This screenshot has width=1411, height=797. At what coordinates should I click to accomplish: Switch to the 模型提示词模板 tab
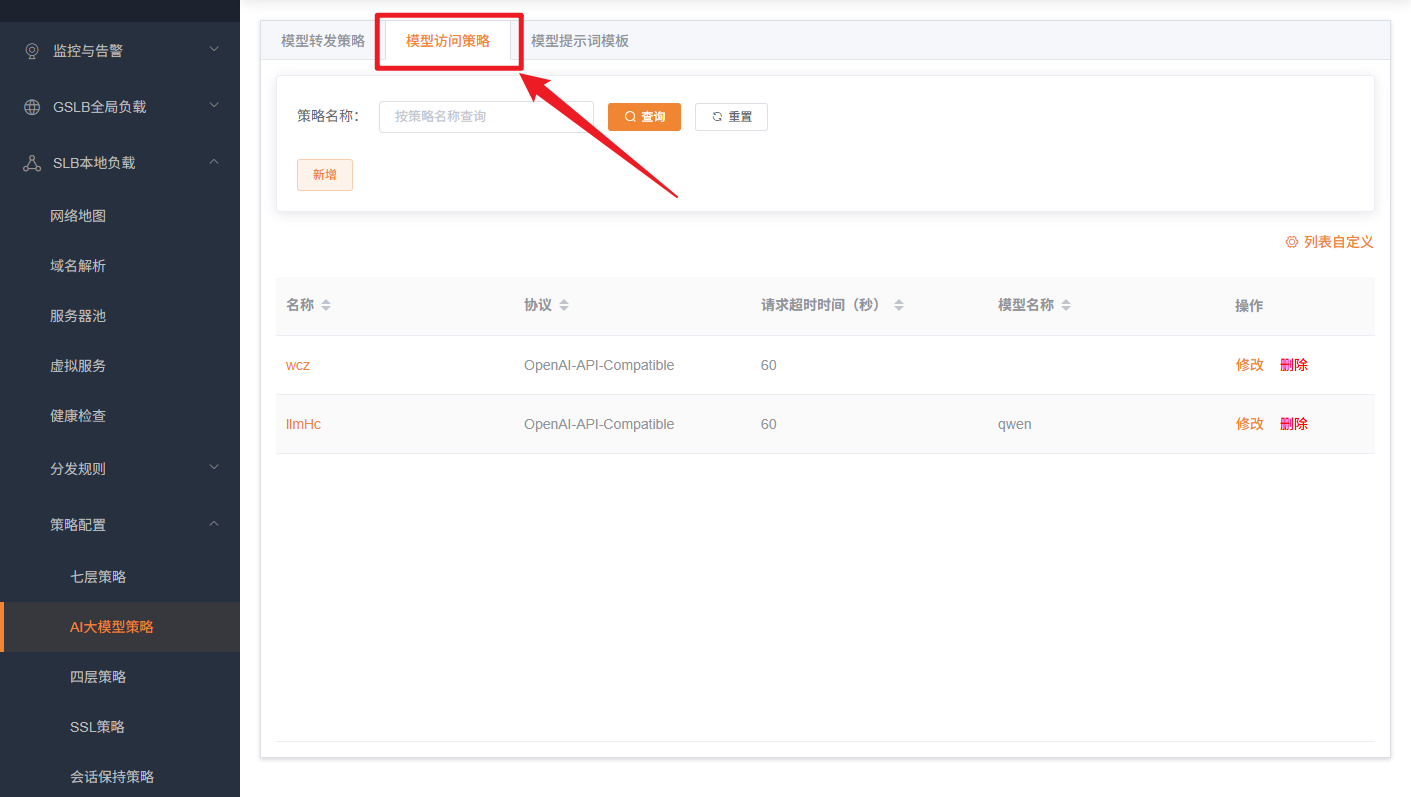point(580,41)
